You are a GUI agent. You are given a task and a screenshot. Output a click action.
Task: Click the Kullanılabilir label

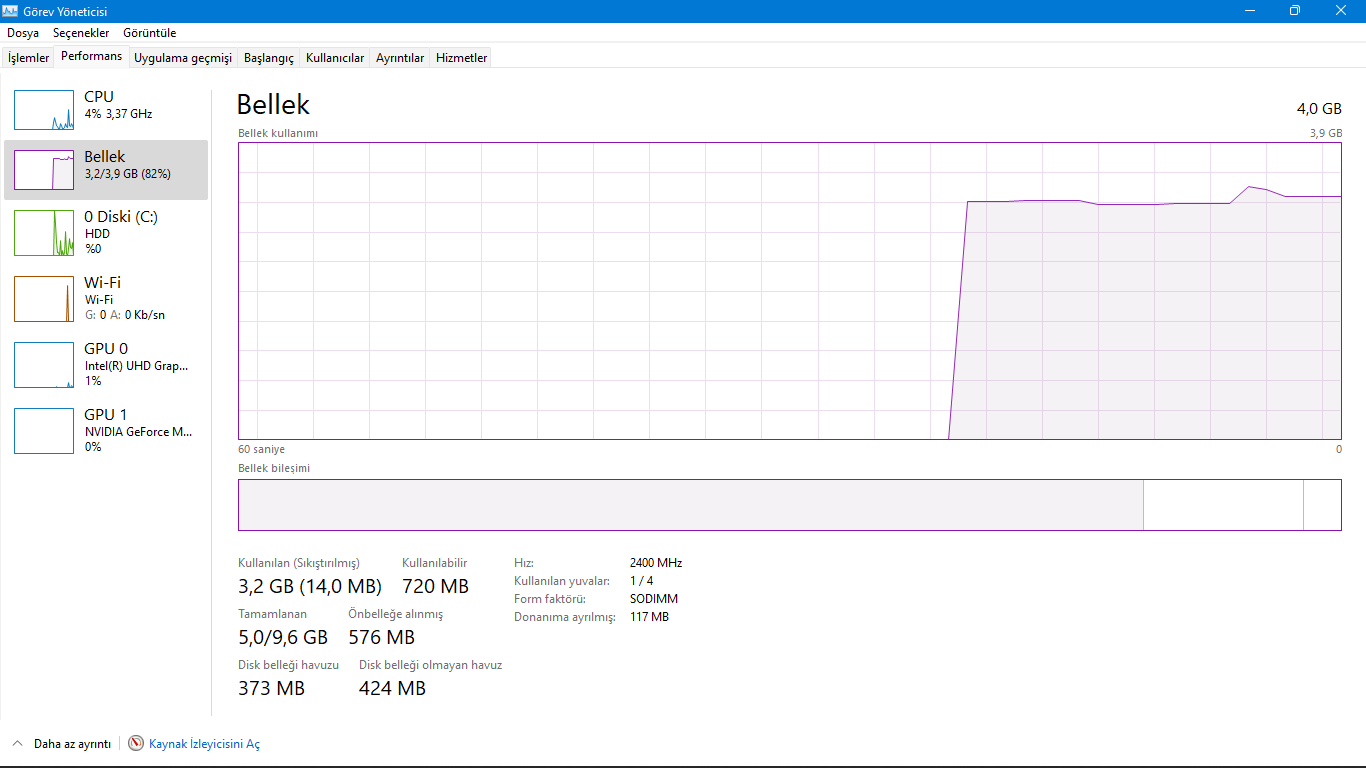pyautogui.click(x=434, y=563)
